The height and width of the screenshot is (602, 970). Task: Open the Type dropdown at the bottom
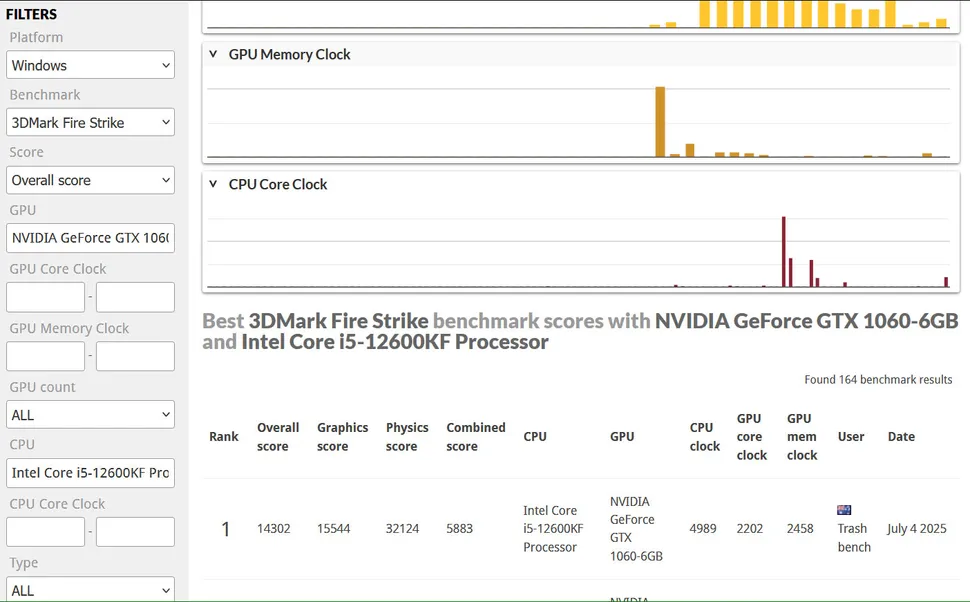[91, 590]
